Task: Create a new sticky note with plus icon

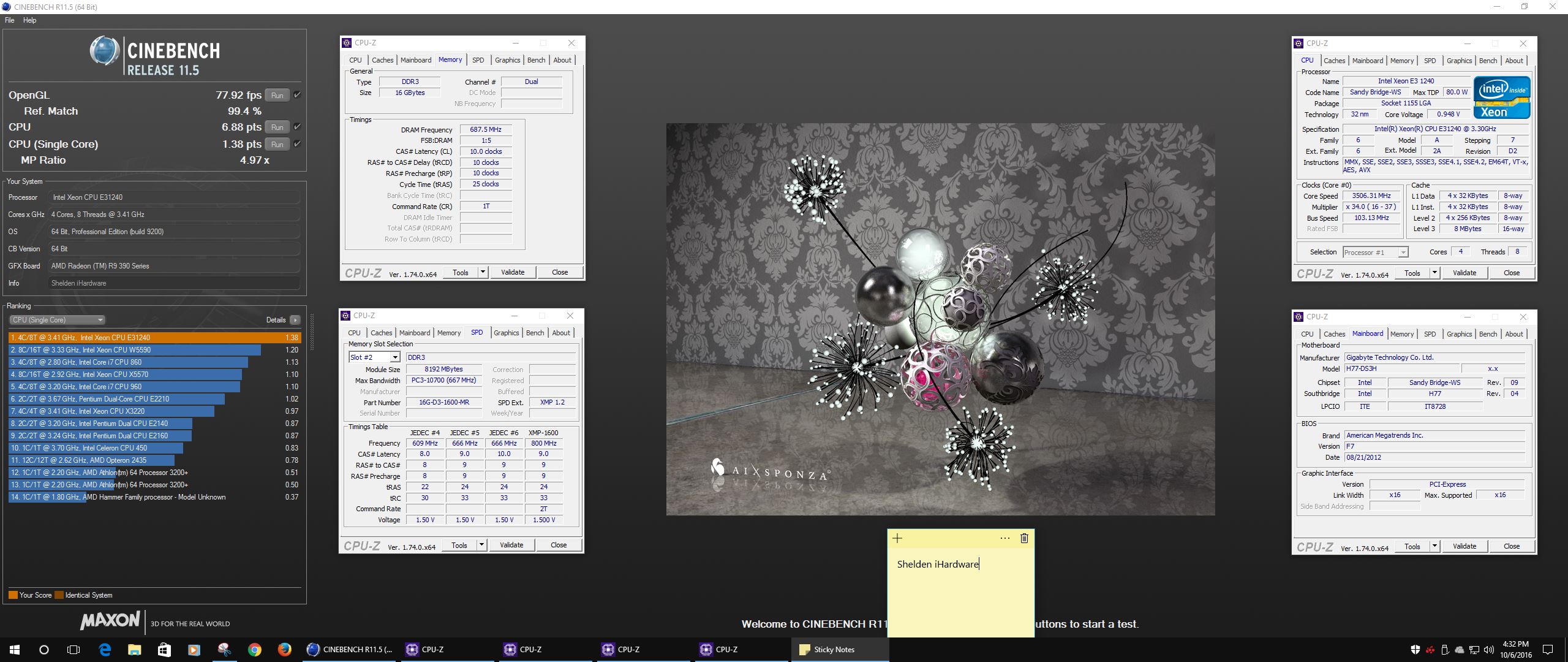Action: (897, 538)
